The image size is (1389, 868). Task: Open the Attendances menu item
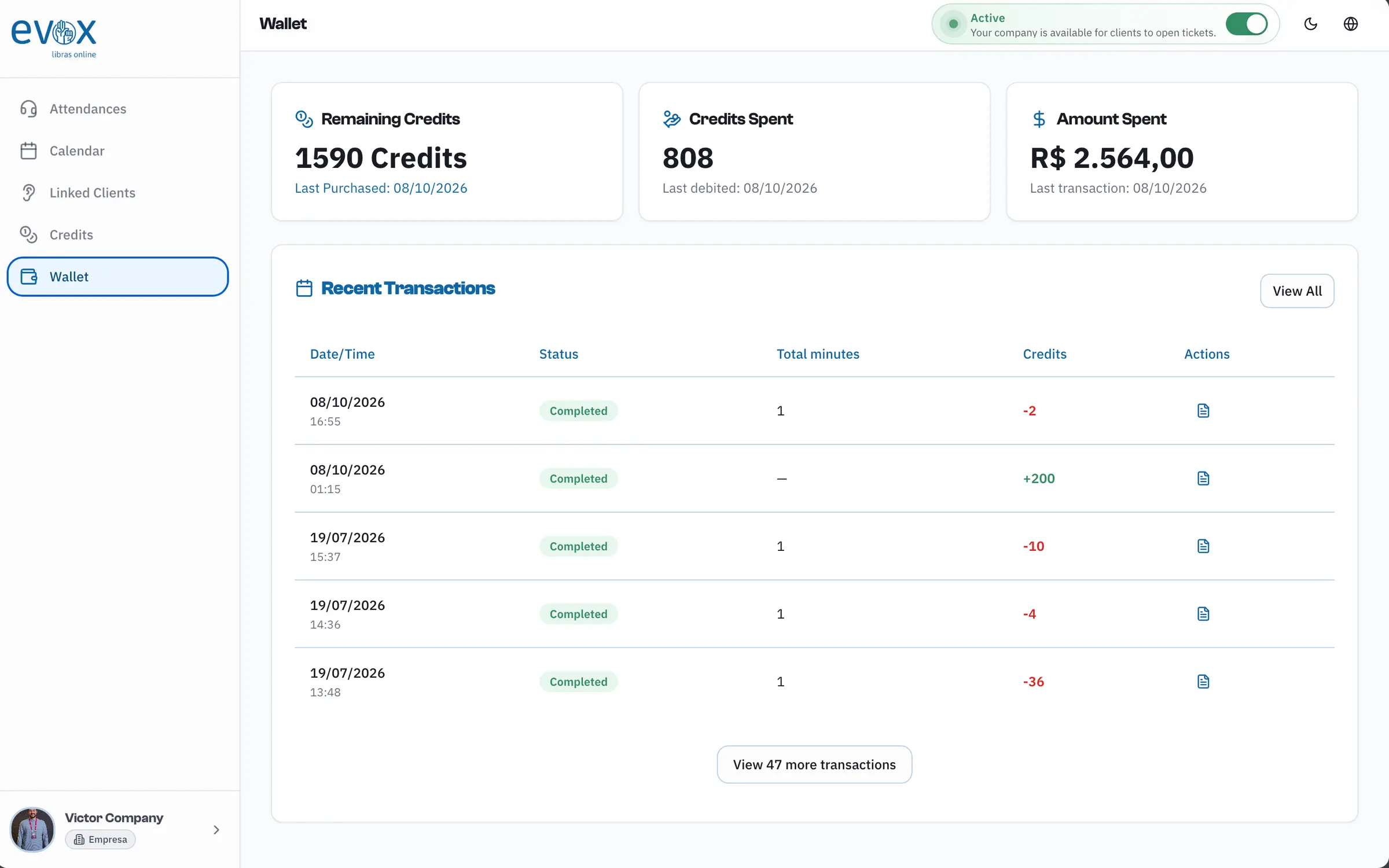tap(117, 109)
